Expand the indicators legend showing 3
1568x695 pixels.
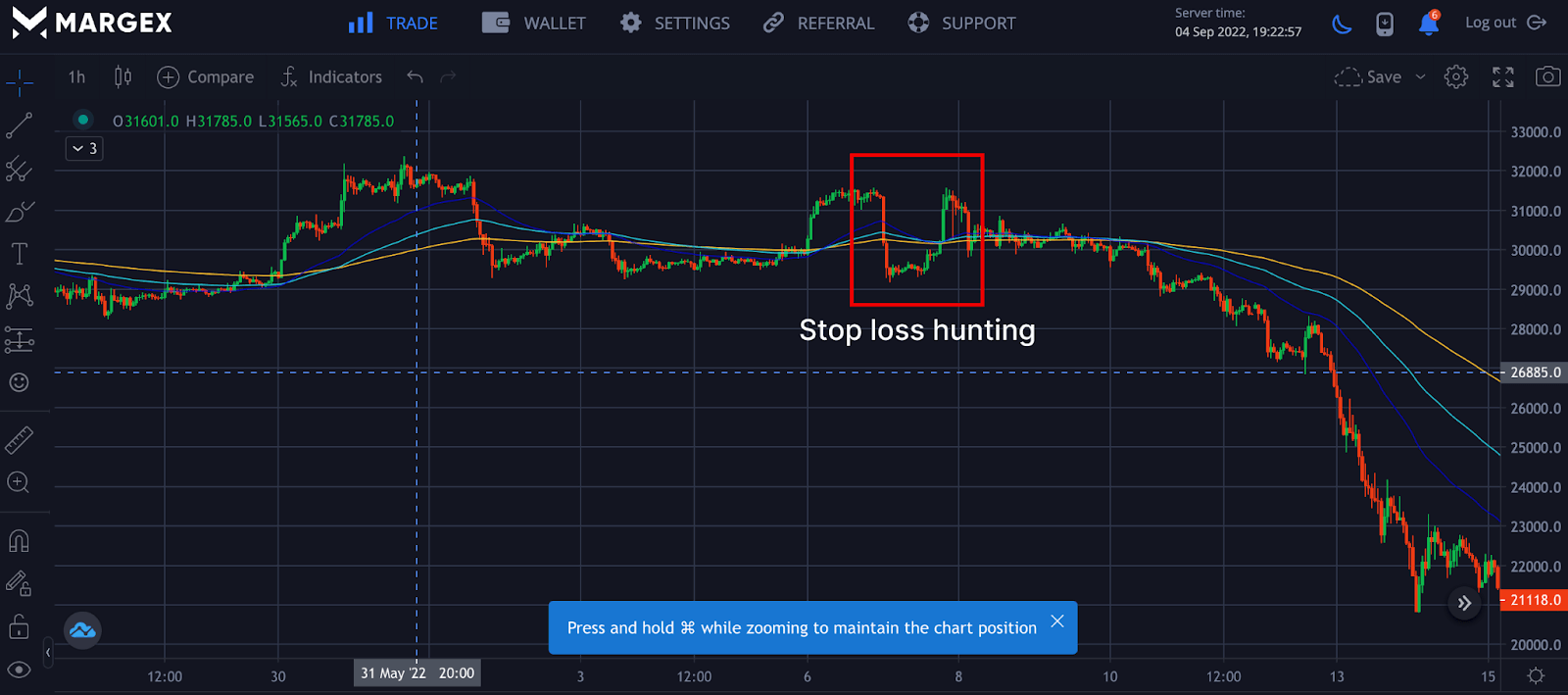click(84, 148)
